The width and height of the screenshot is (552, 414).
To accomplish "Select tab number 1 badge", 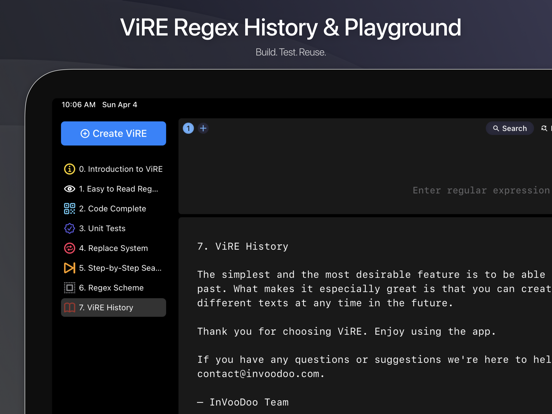I will pos(188,128).
